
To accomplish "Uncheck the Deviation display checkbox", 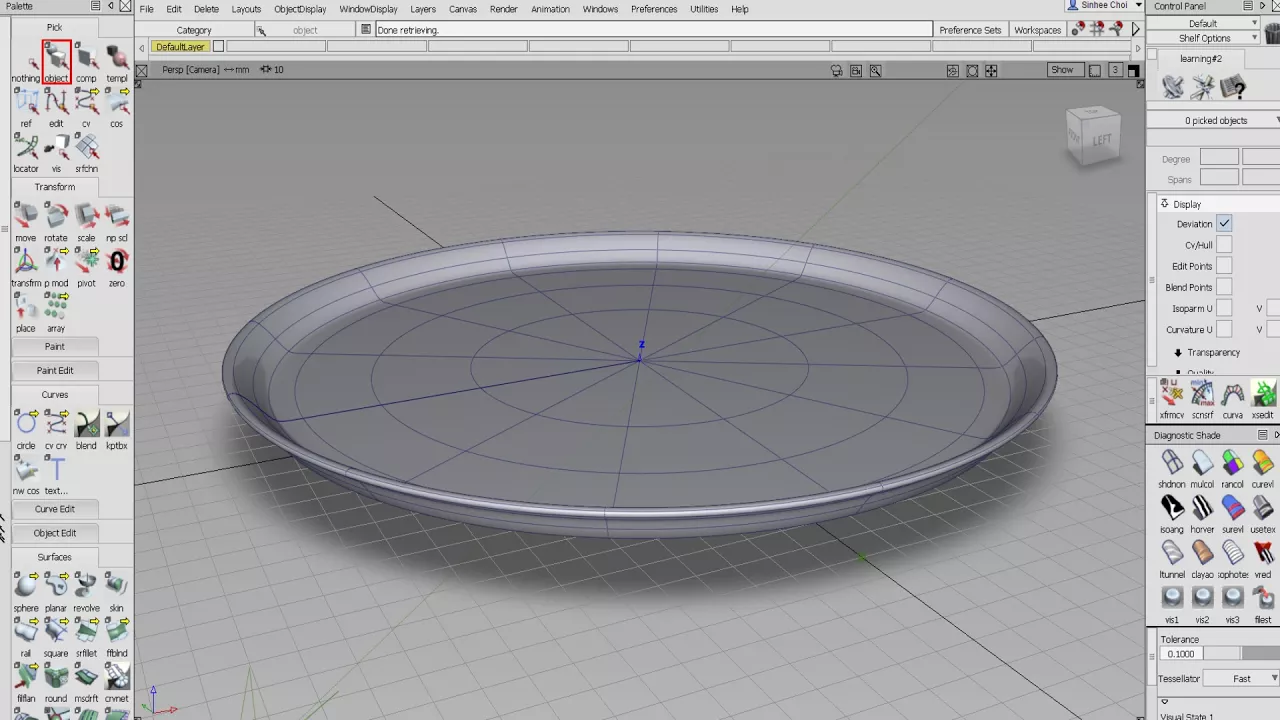I will point(1224,224).
